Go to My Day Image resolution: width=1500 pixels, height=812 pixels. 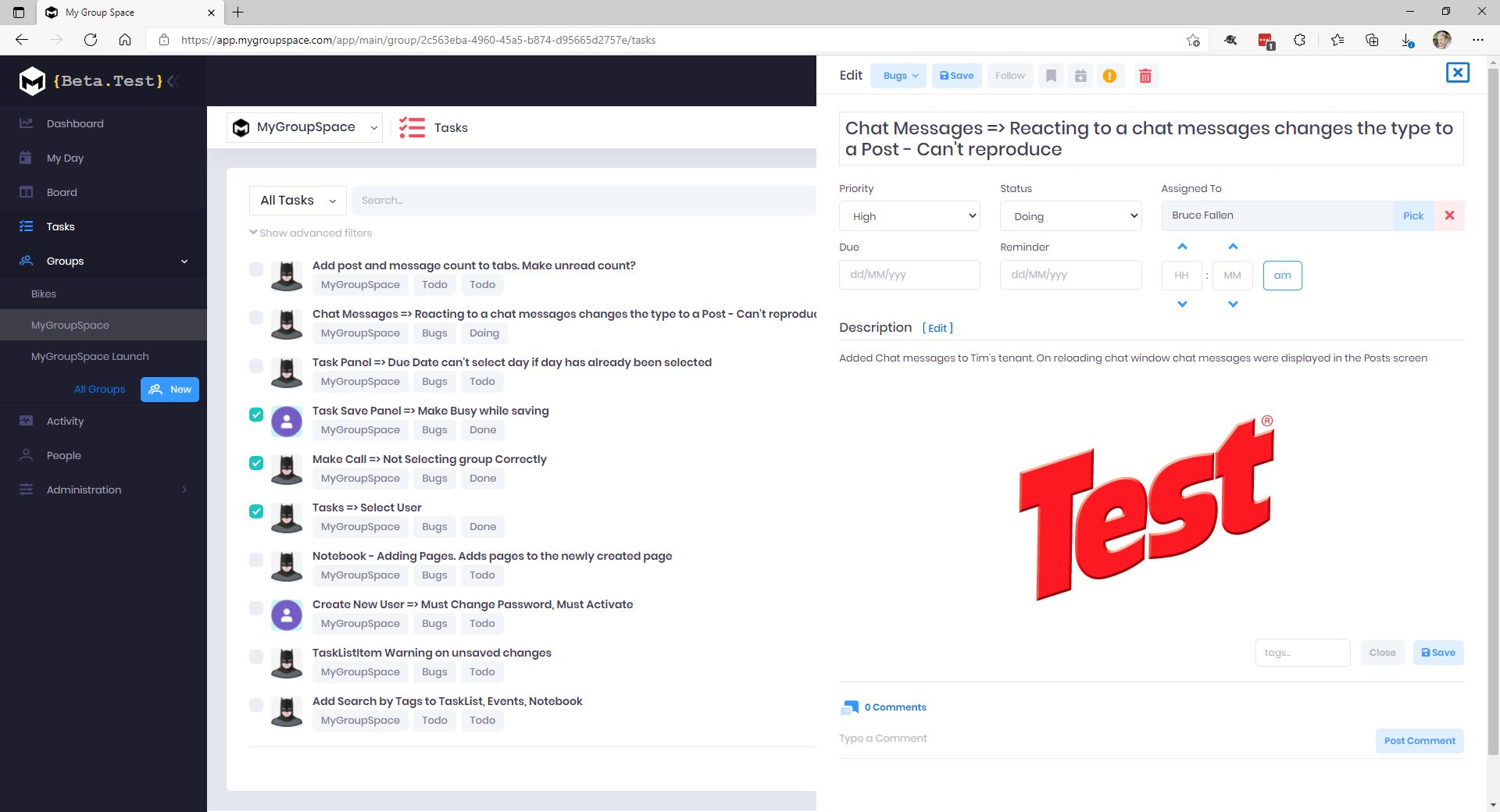tap(103, 158)
